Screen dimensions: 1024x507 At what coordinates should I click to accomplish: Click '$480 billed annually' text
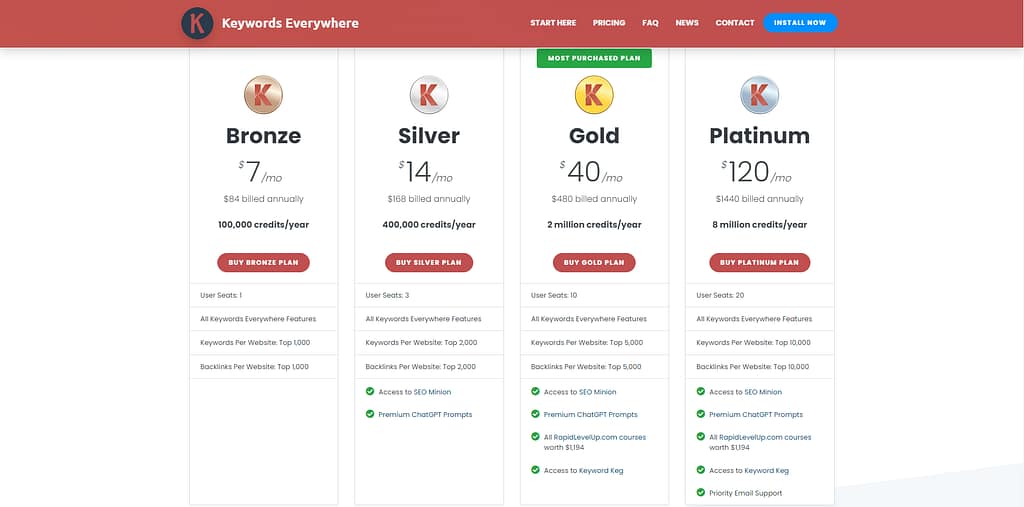click(x=594, y=199)
